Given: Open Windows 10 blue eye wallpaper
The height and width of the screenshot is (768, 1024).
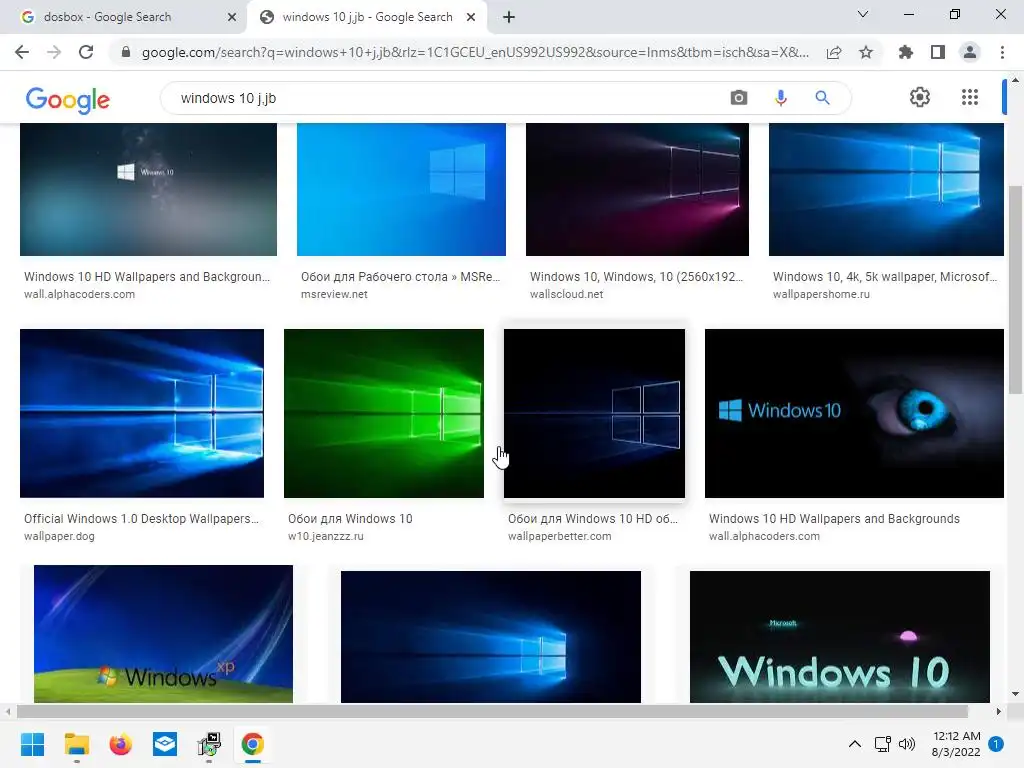Looking at the screenshot, I should coord(854,413).
